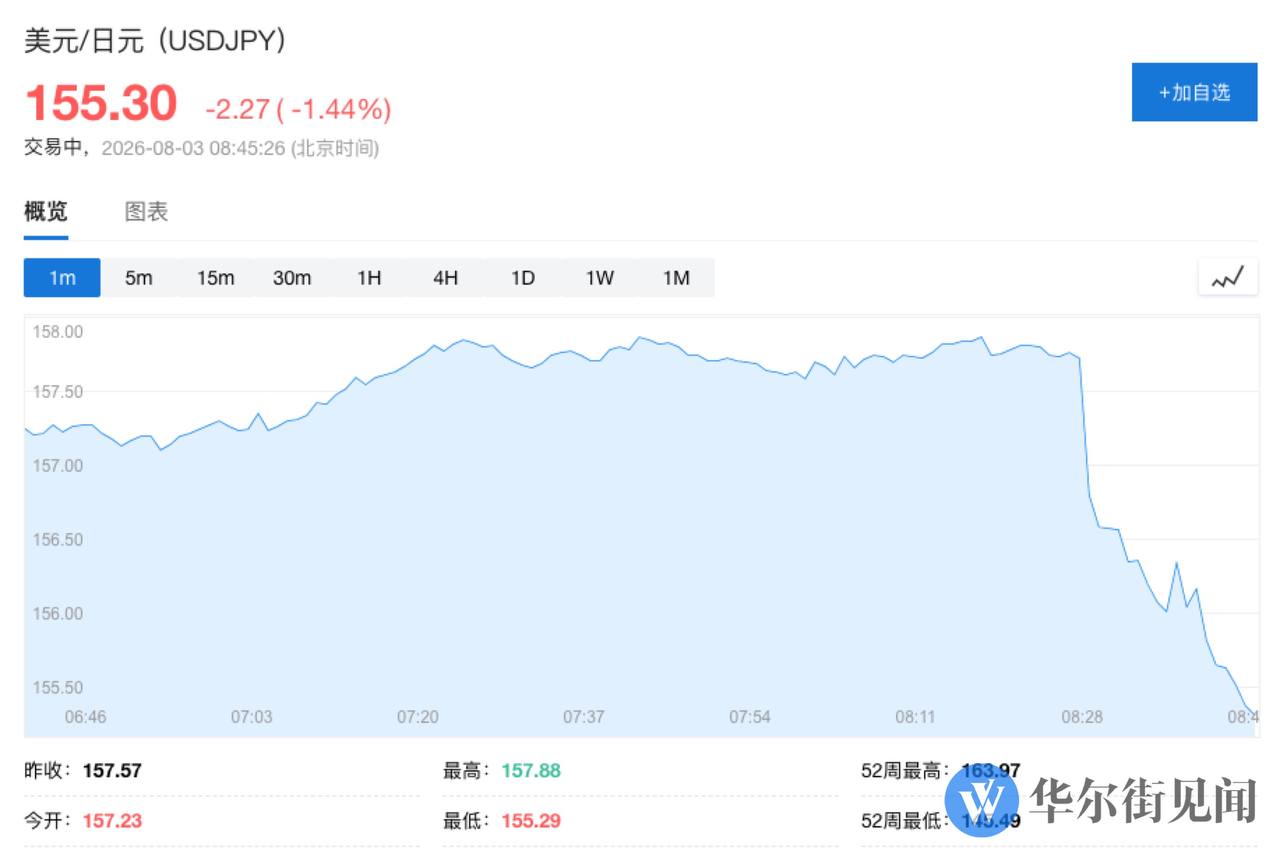The image size is (1280, 861).
Task: Click the 今开 value 157.23
Action: point(112,821)
